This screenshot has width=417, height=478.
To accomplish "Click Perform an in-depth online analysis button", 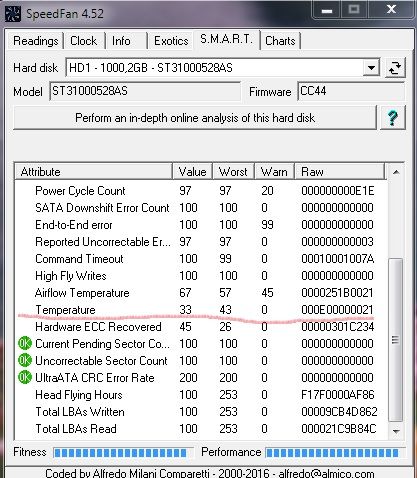I will point(195,118).
